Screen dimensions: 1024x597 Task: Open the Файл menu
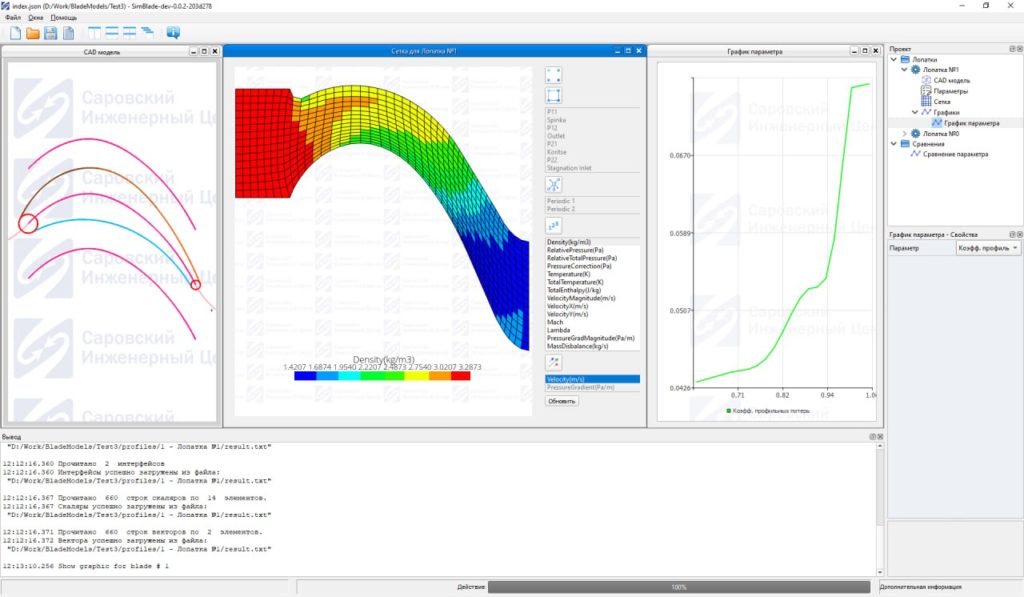[x=13, y=18]
